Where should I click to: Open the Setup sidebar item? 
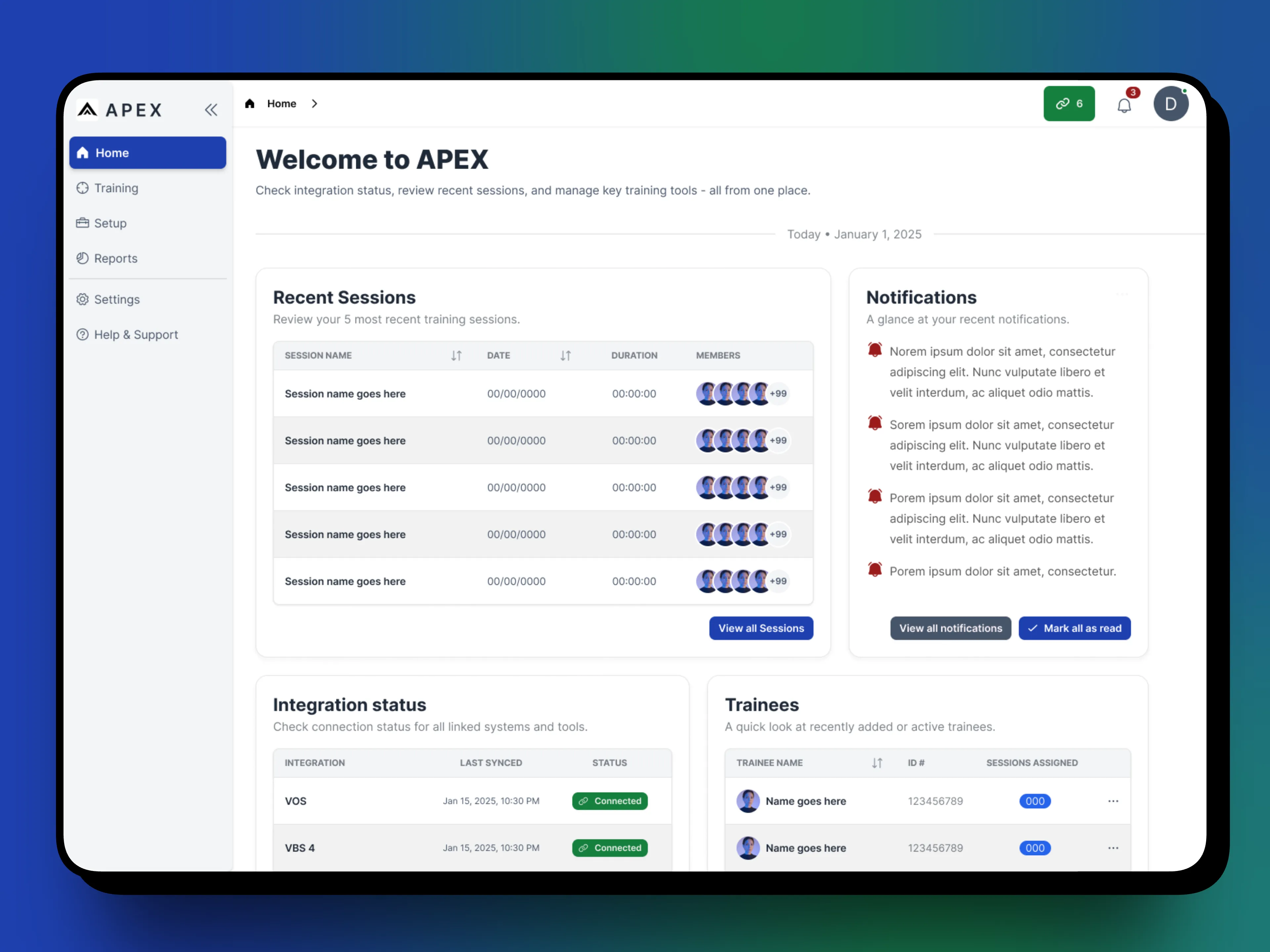pos(148,223)
